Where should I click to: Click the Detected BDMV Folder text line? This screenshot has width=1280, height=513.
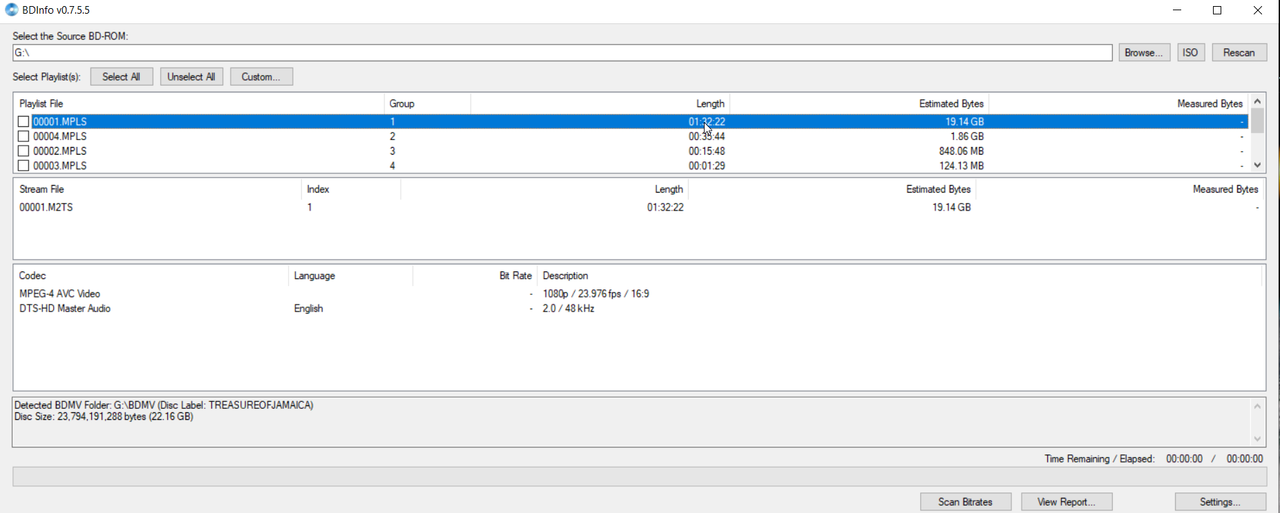point(164,405)
